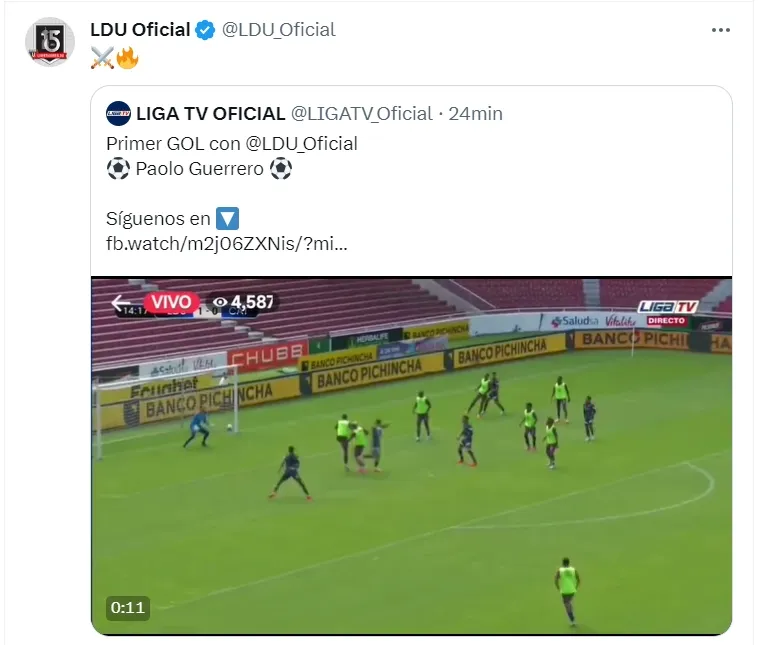Click the back arrow in video overlay

(x=121, y=302)
